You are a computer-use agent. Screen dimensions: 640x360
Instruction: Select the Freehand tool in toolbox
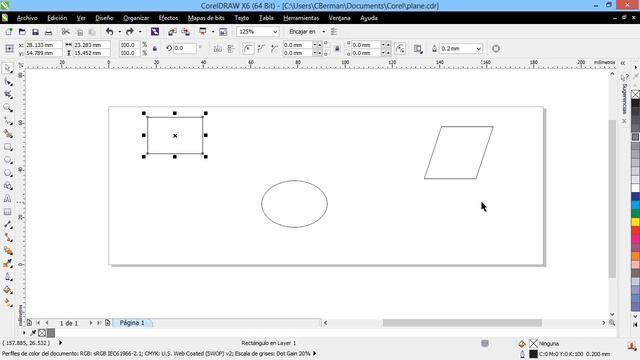[x=8, y=121]
